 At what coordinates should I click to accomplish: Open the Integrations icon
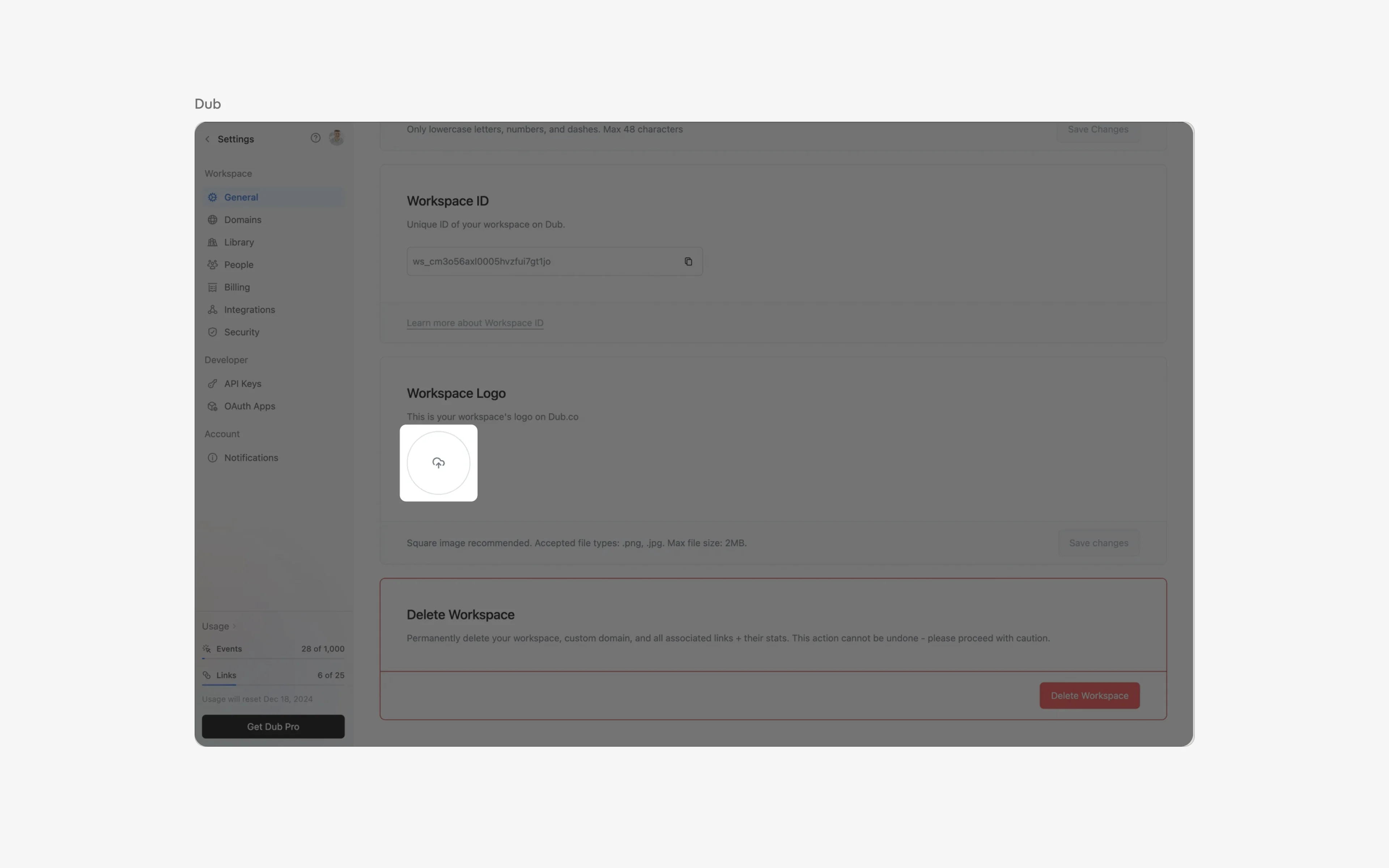[212, 310]
